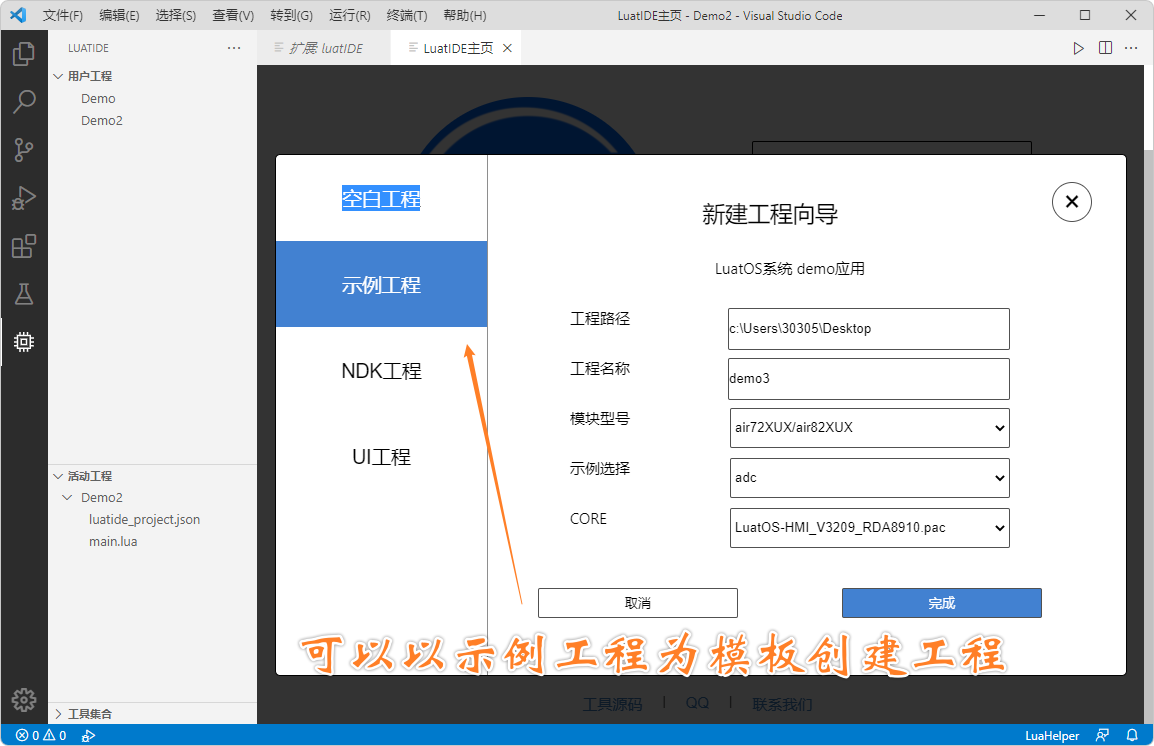
Task: Click the VS Code logo in the title bar
Action: tap(18, 15)
